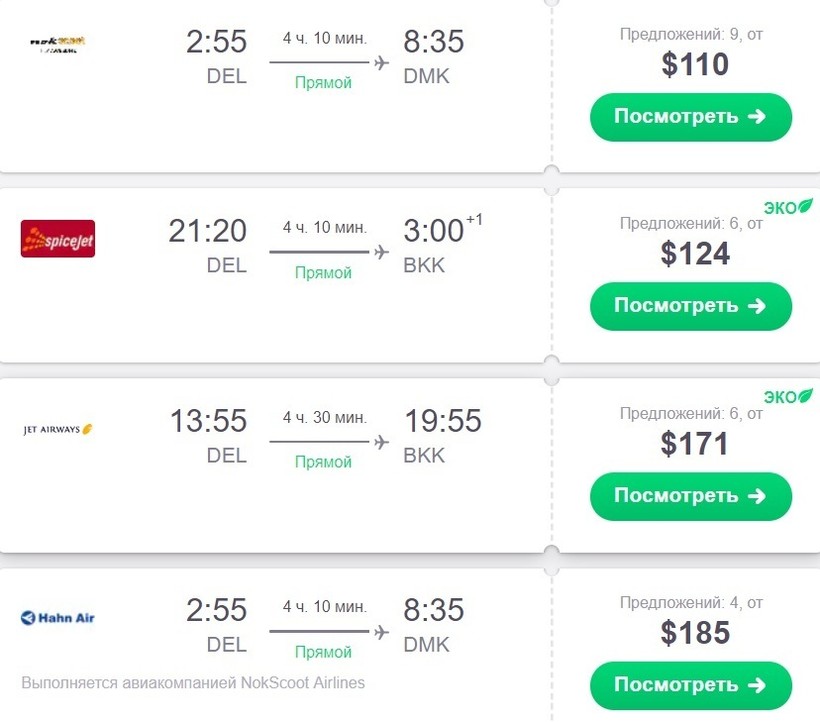Click the ЭКО leaf badge on SpiceJet flight
Viewport: 820px width, 722px height.
pos(788,207)
